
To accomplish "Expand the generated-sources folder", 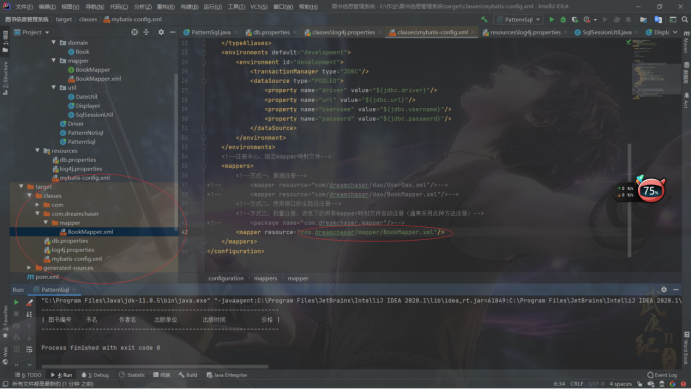I will pyautogui.click(x=29, y=268).
